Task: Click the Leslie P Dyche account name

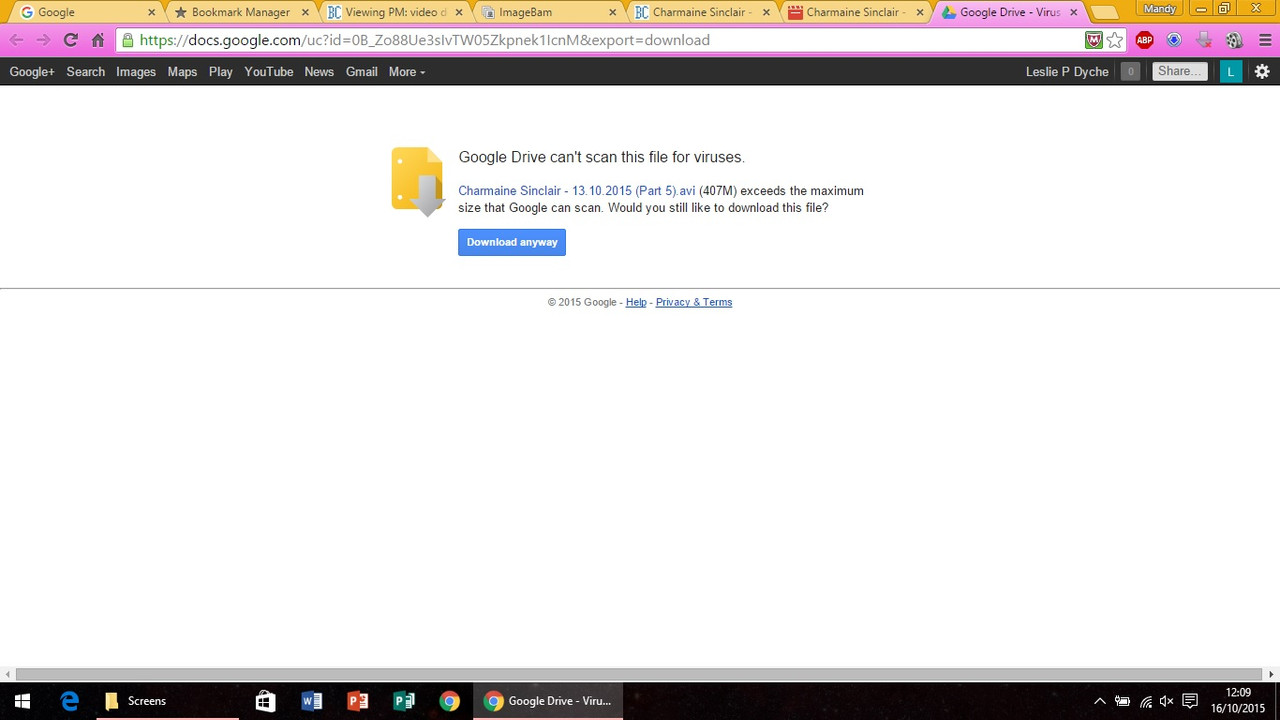Action: click(1067, 72)
